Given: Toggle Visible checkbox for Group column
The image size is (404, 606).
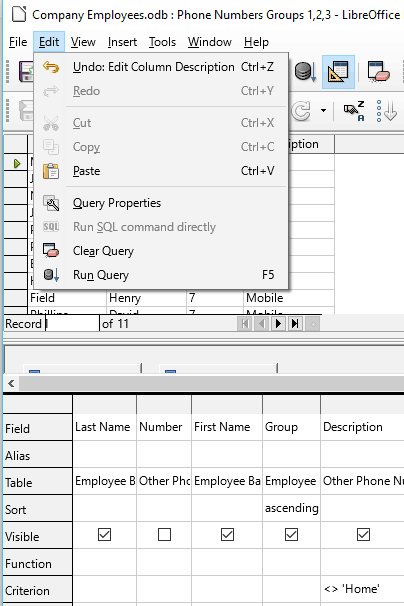Looking at the screenshot, I should [291, 535].
